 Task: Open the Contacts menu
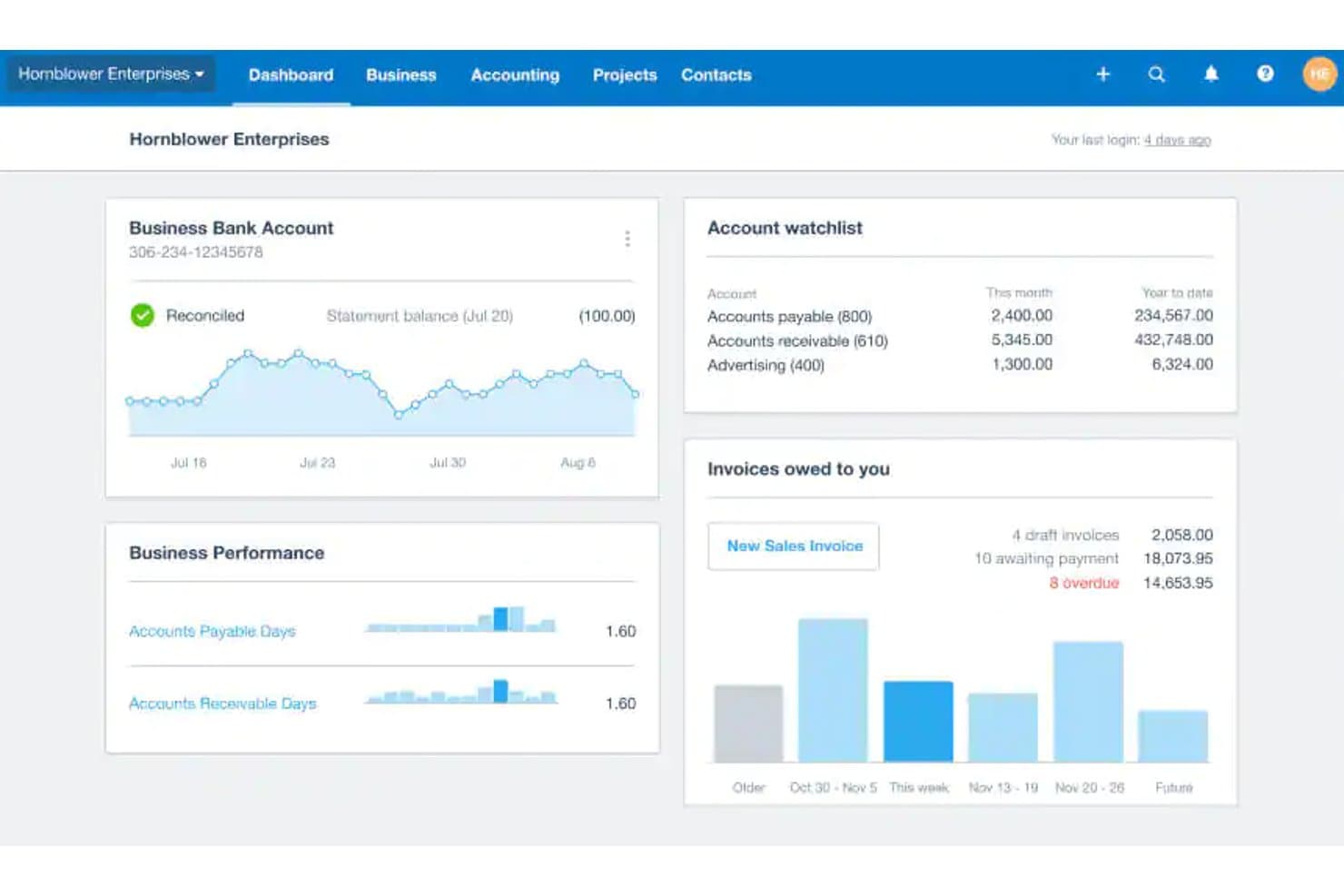pos(716,75)
